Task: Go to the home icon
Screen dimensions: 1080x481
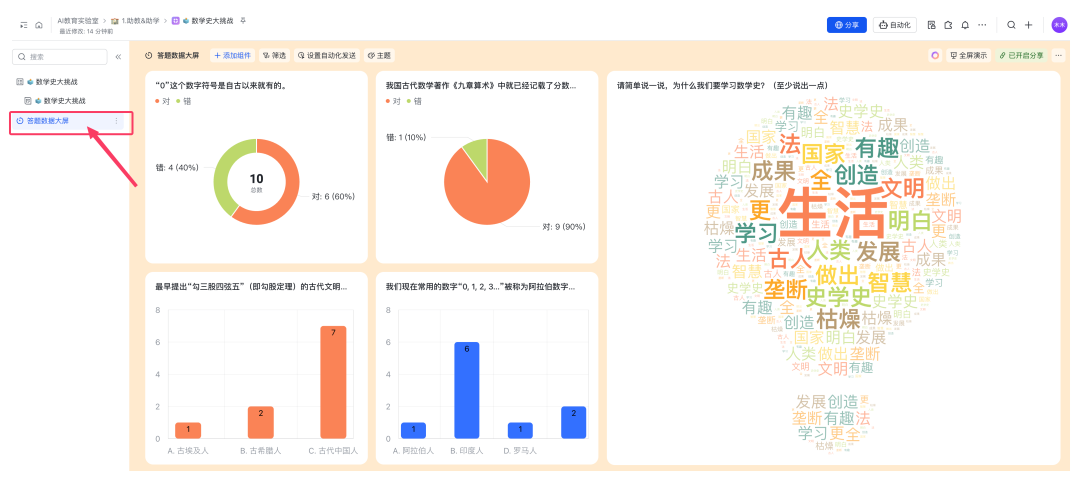Action: click(39, 25)
